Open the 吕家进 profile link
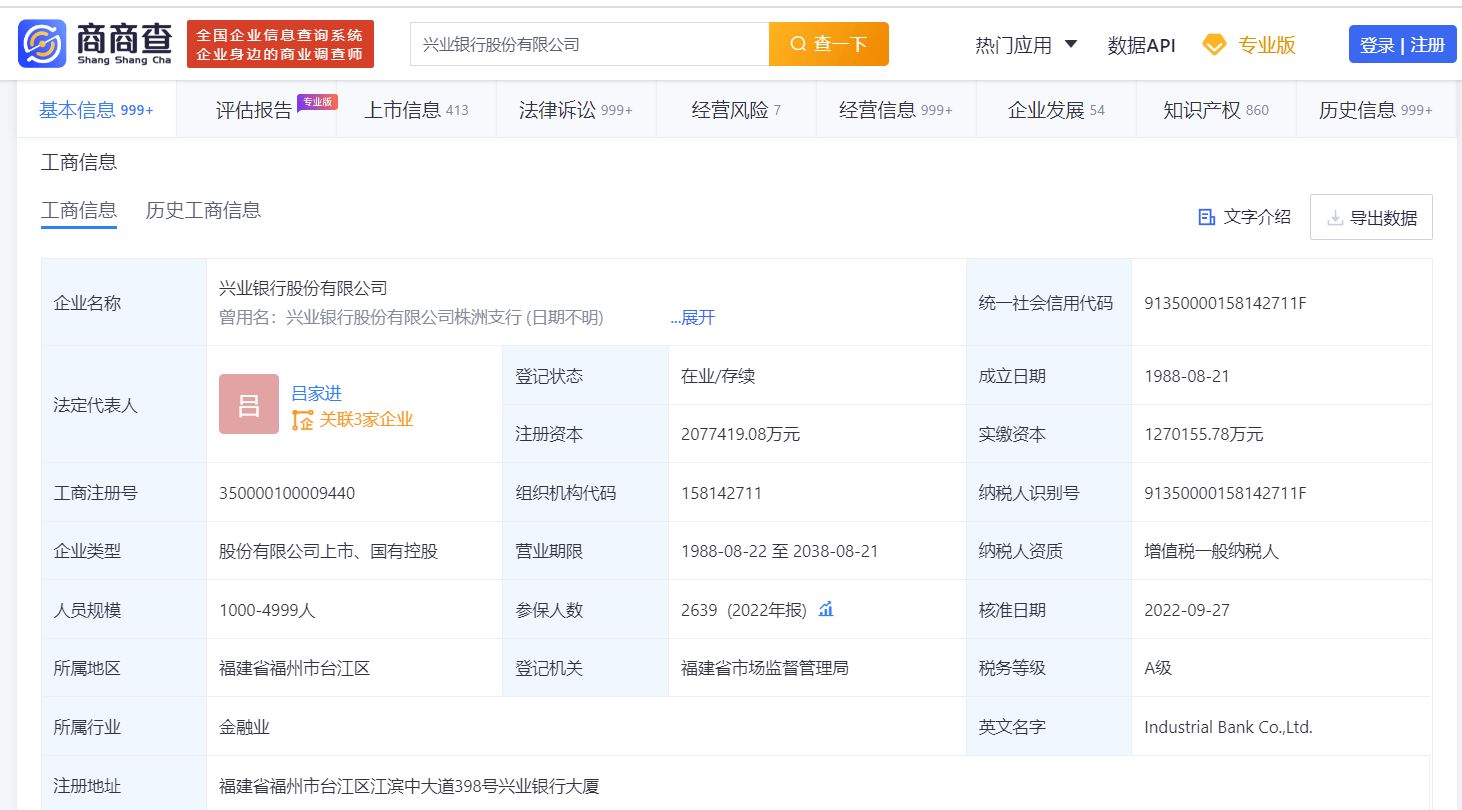 (316, 393)
